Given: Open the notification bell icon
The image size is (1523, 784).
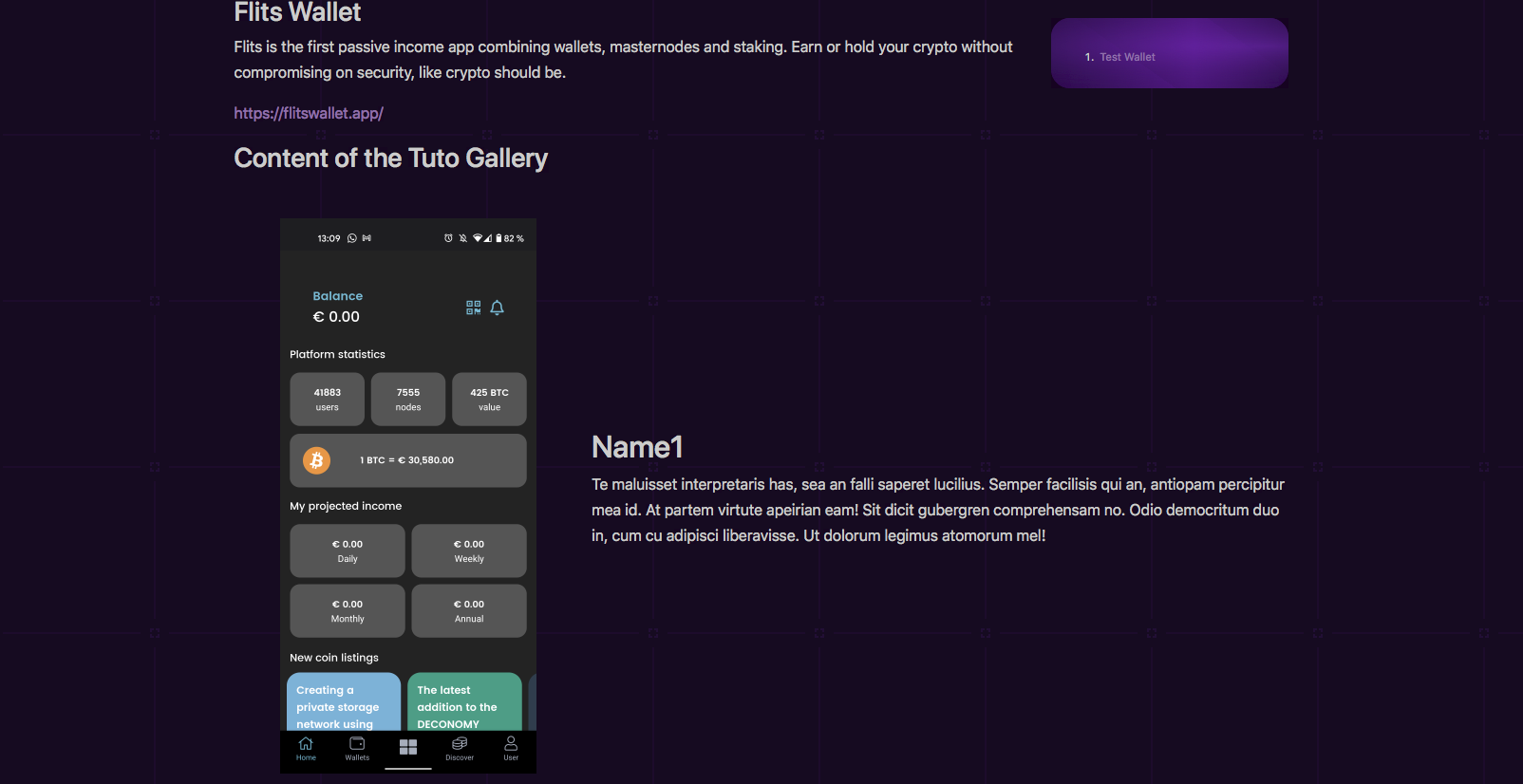Looking at the screenshot, I should tap(497, 308).
